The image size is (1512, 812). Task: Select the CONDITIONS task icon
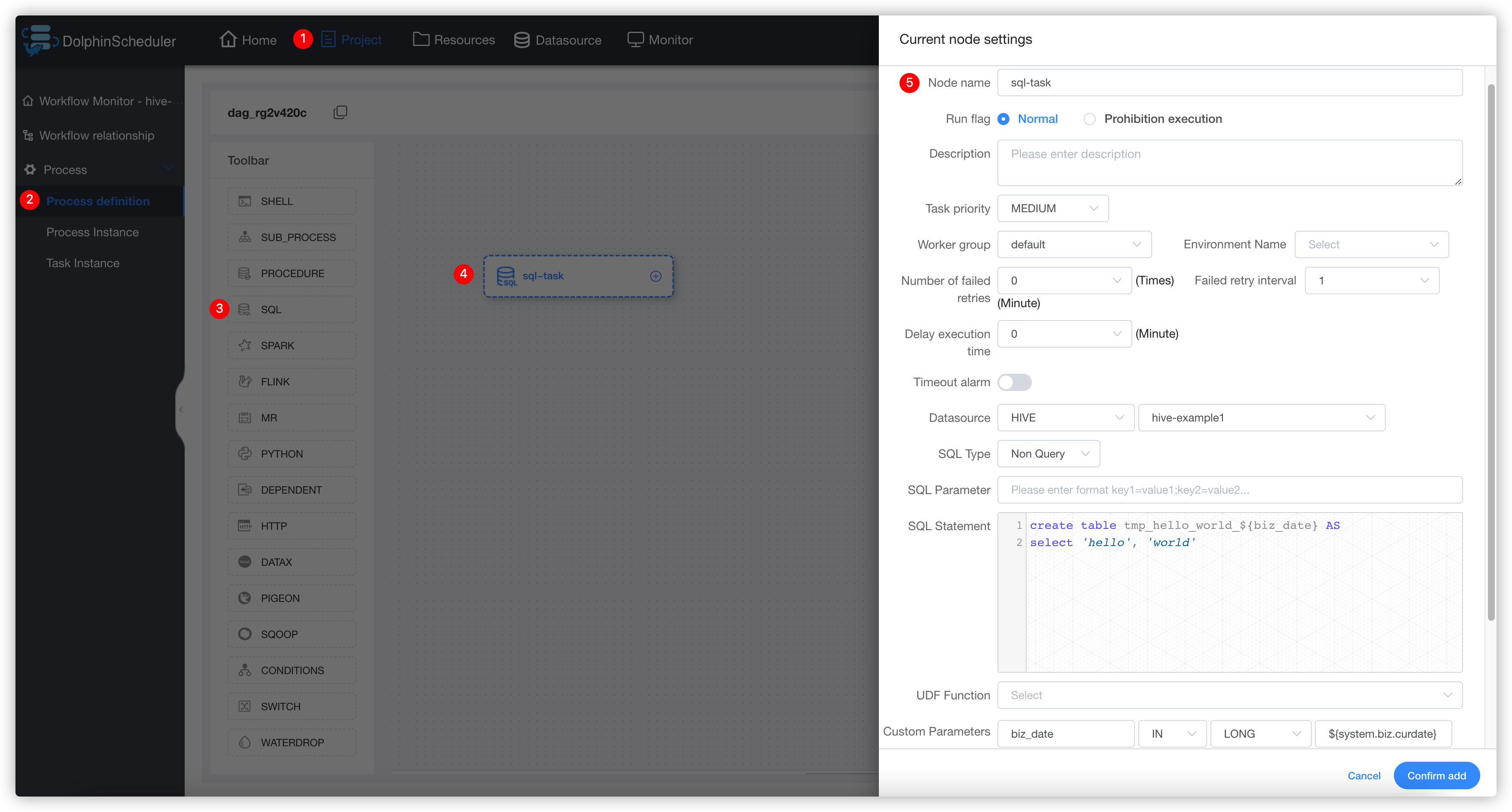291,670
